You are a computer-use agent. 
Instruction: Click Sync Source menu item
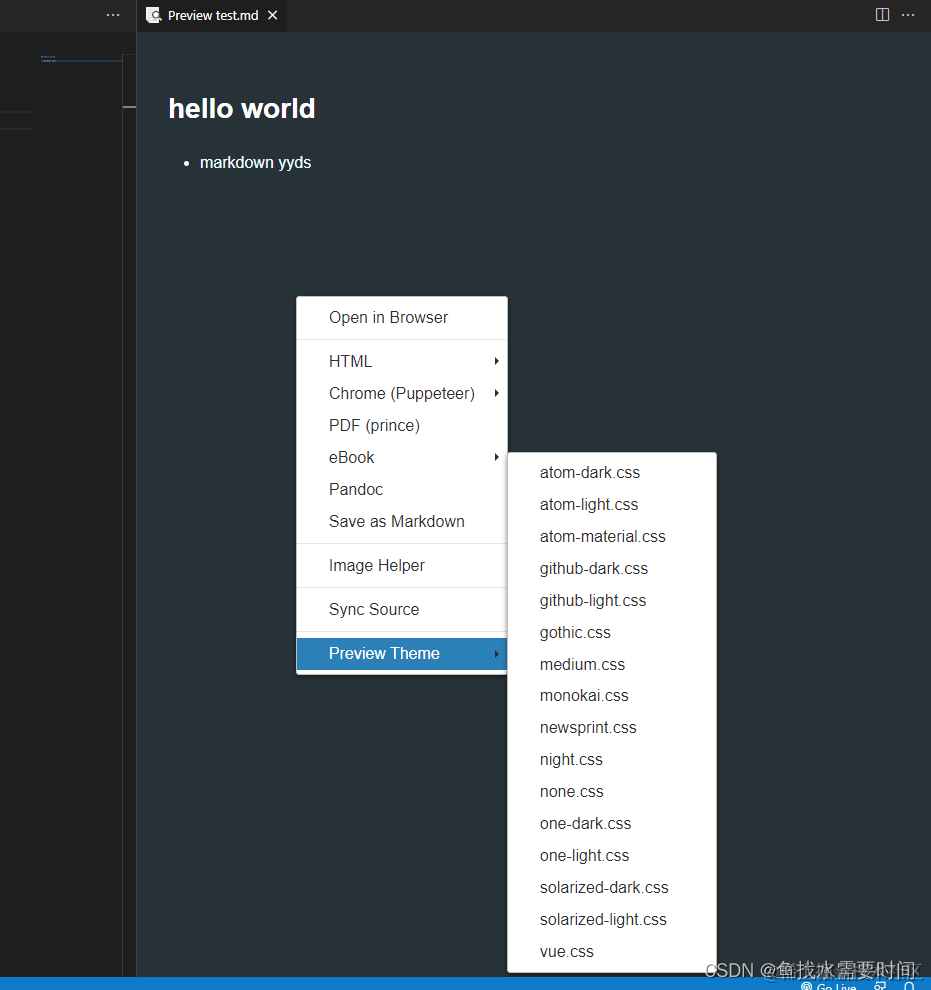coord(401,609)
